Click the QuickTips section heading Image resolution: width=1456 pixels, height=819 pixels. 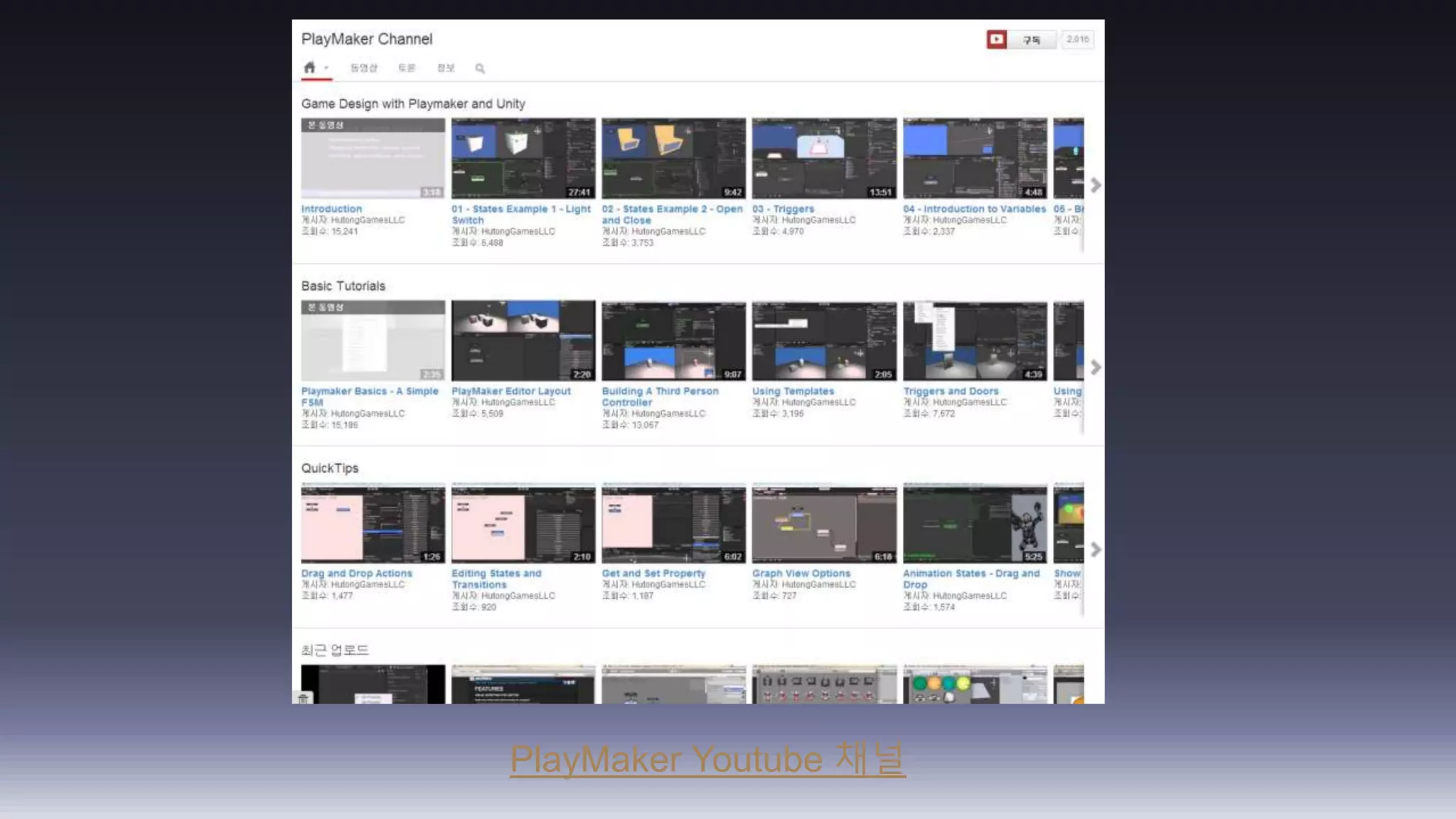point(330,468)
